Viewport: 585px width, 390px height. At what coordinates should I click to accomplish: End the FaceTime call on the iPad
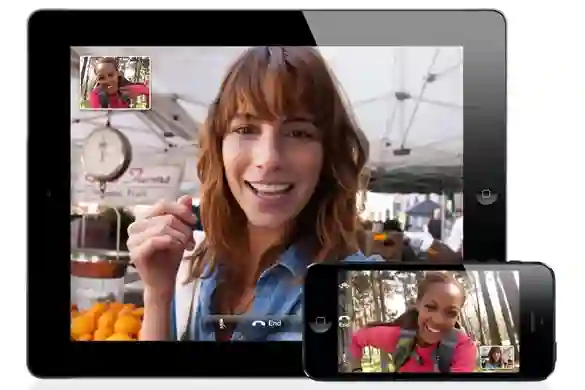(x=267, y=323)
